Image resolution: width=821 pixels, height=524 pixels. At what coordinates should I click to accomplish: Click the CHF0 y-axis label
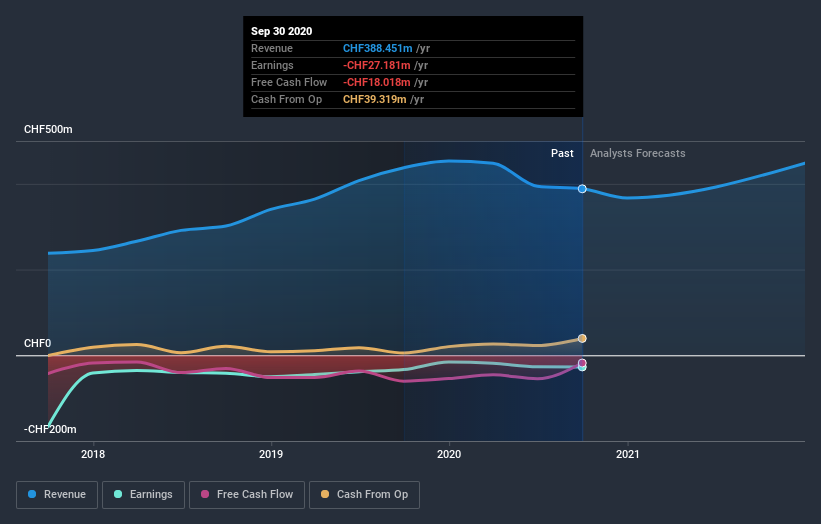[x=38, y=343]
